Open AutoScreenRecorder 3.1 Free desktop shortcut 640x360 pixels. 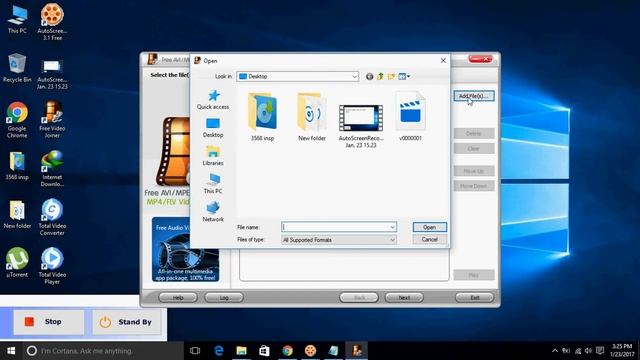[x=52, y=22]
